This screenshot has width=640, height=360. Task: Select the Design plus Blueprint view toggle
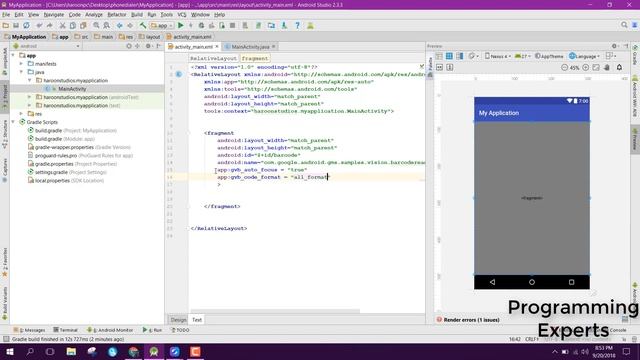pyautogui.click(x=460, y=56)
